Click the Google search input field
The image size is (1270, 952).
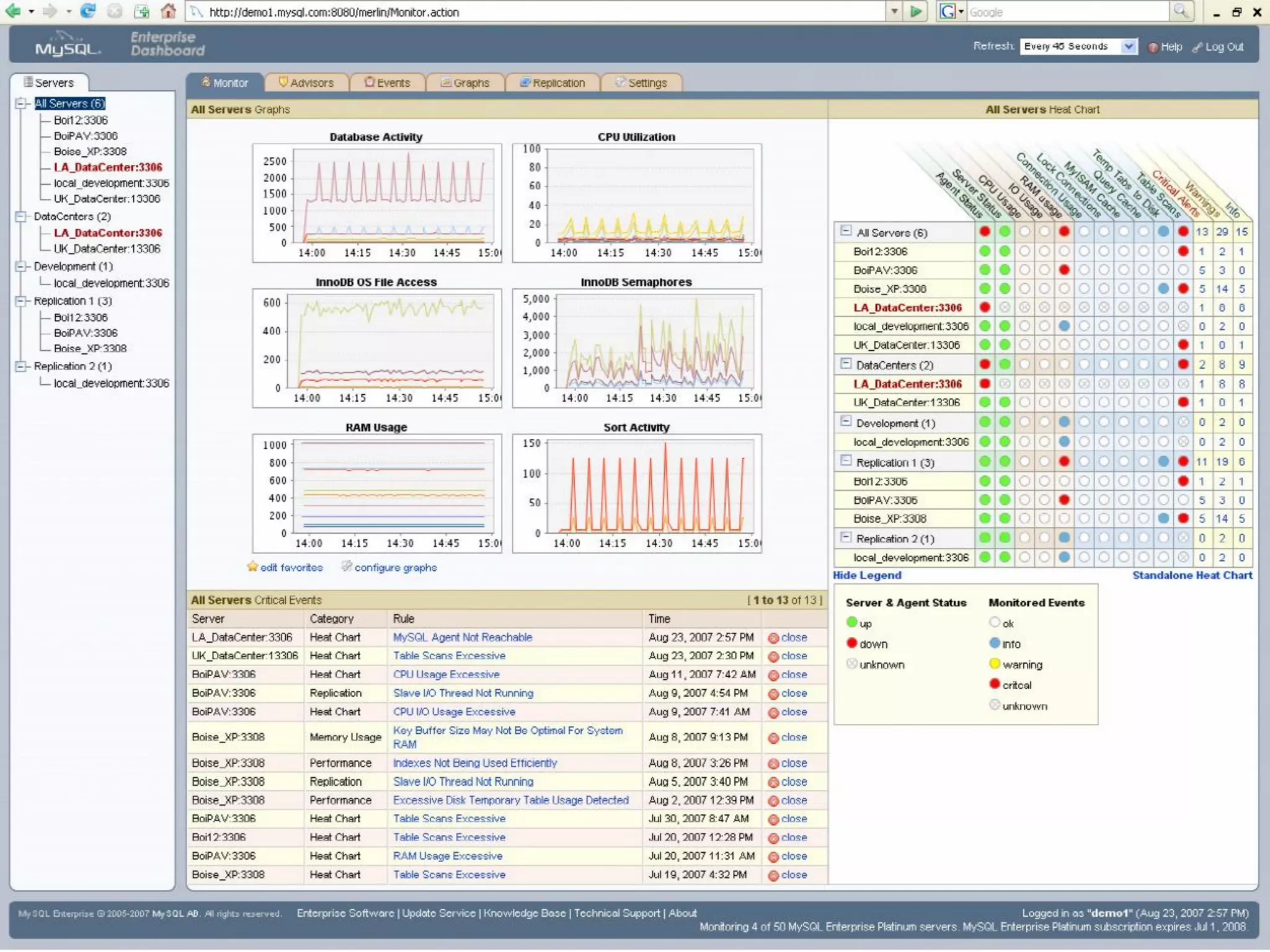(1068, 12)
